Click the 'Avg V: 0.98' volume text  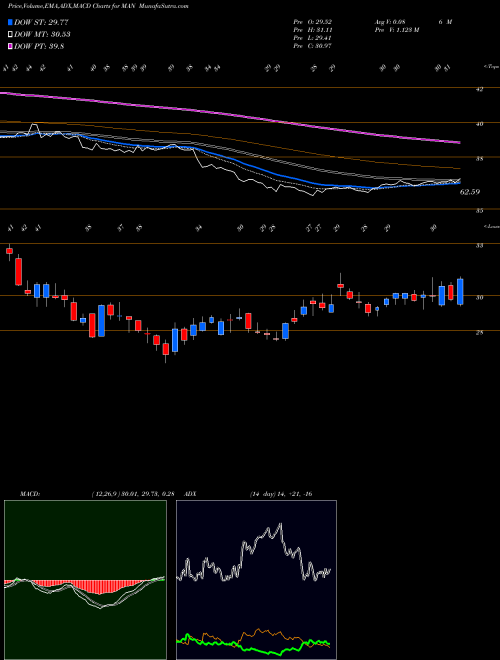(x=389, y=22)
